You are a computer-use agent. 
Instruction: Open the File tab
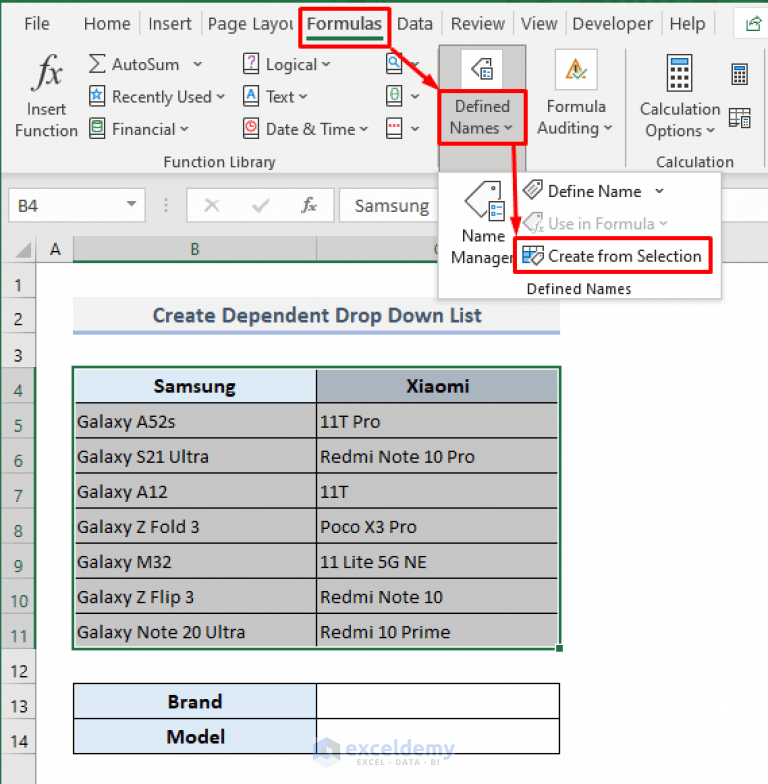tap(37, 24)
